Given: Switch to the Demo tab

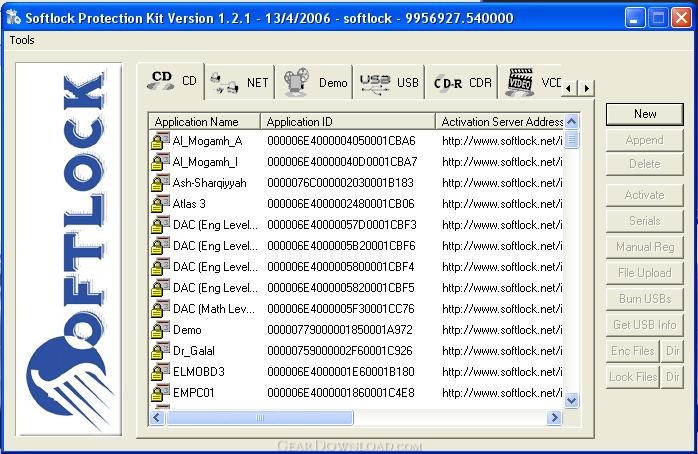Looking at the screenshot, I should pyautogui.click(x=315, y=83).
